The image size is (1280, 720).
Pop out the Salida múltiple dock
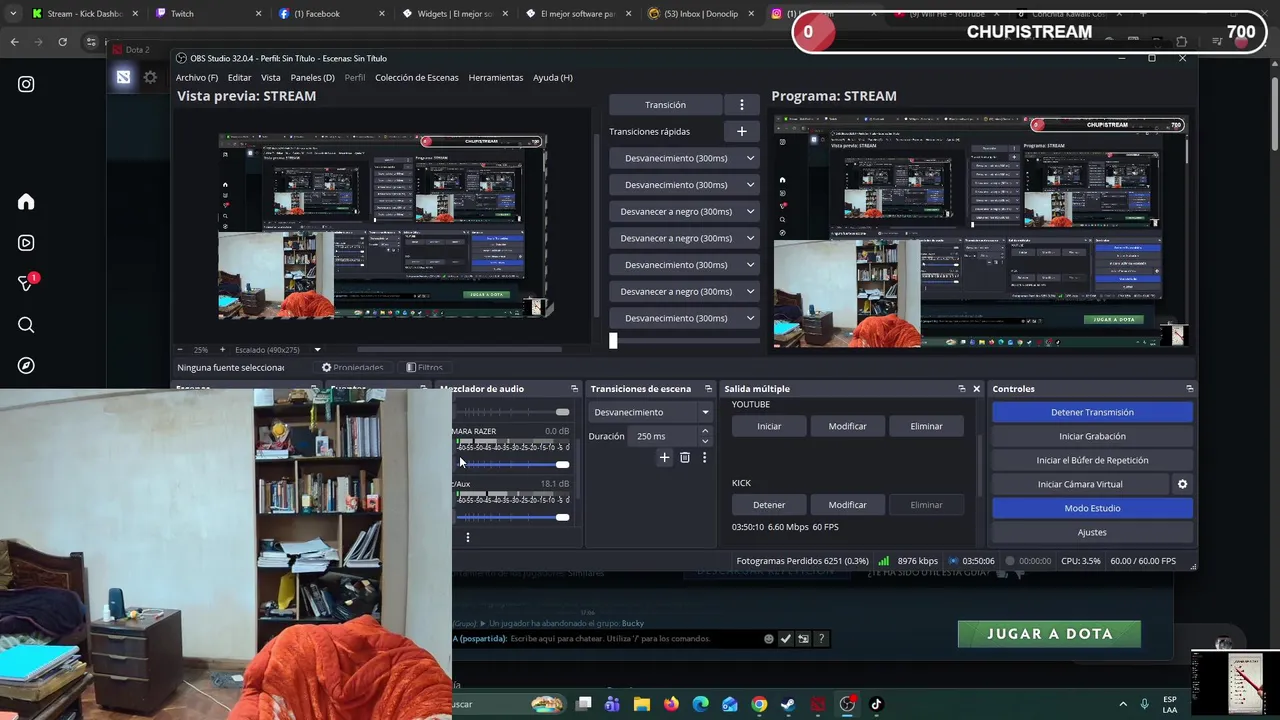[961, 389]
